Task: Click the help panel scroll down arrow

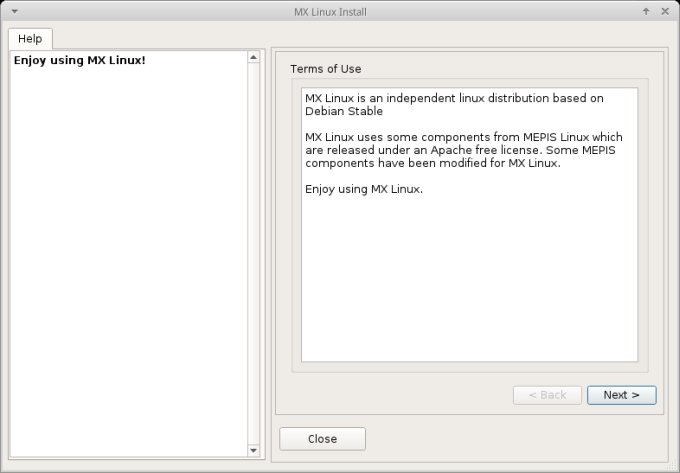Action: (x=254, y=450)
